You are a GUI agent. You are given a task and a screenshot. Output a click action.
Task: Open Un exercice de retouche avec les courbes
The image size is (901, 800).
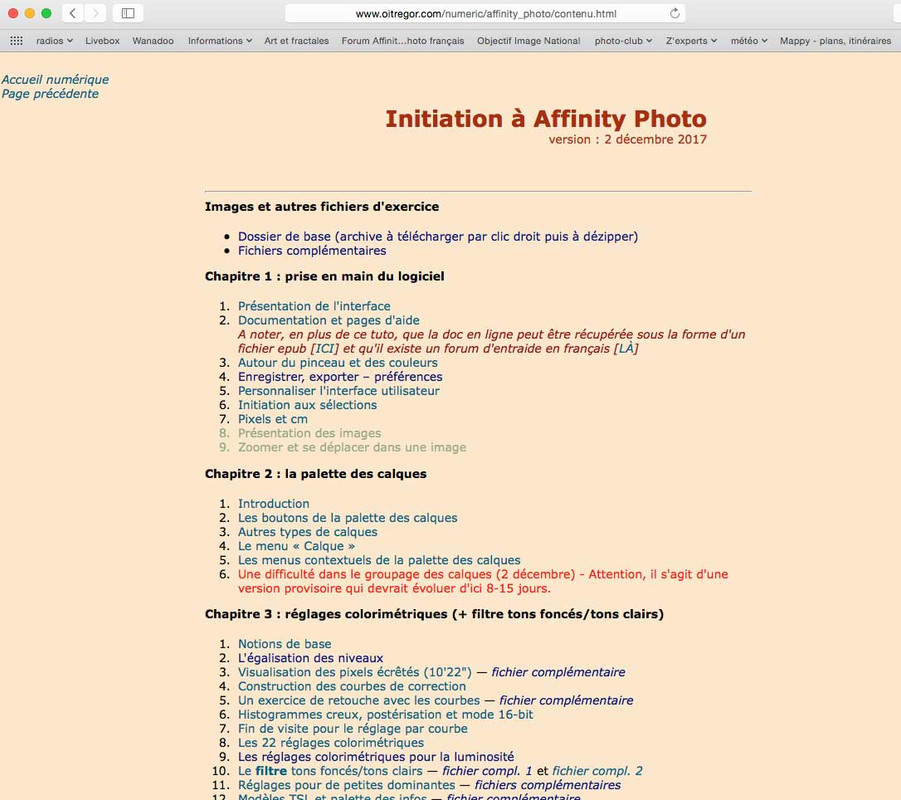pyautogui.click(x=359, y=700)
